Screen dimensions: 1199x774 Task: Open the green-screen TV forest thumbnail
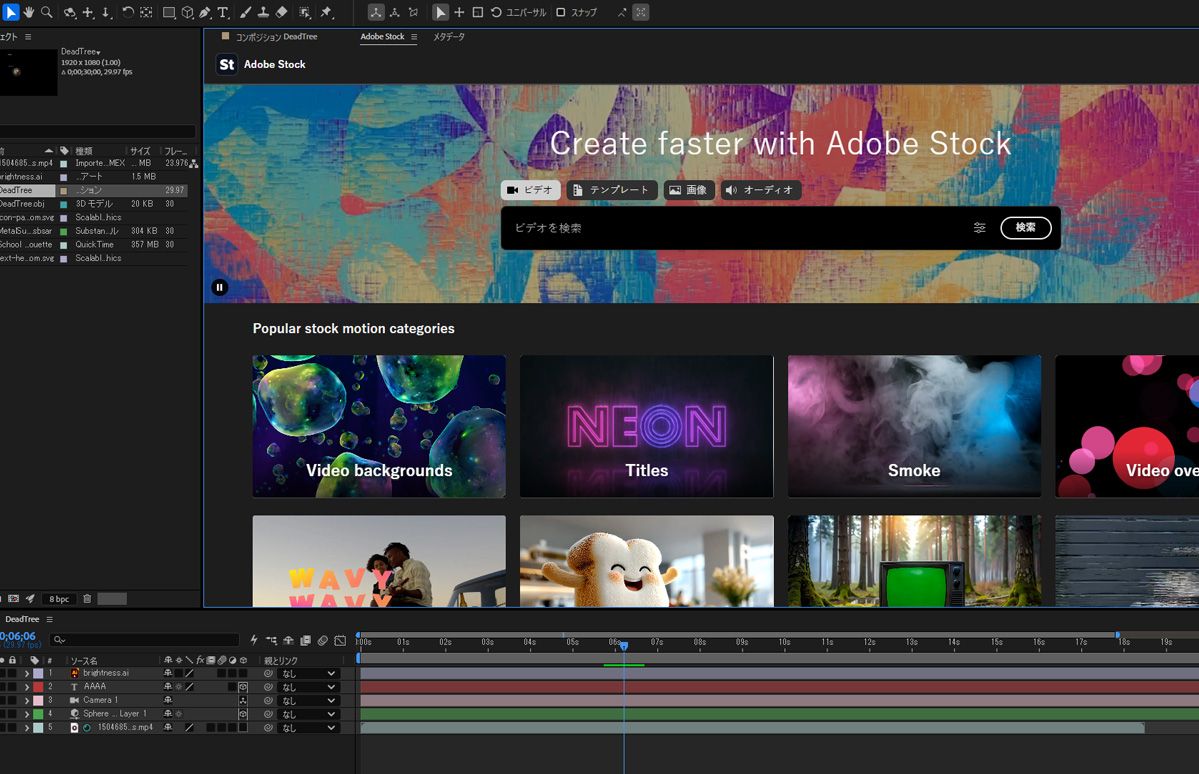click(915, 561)
